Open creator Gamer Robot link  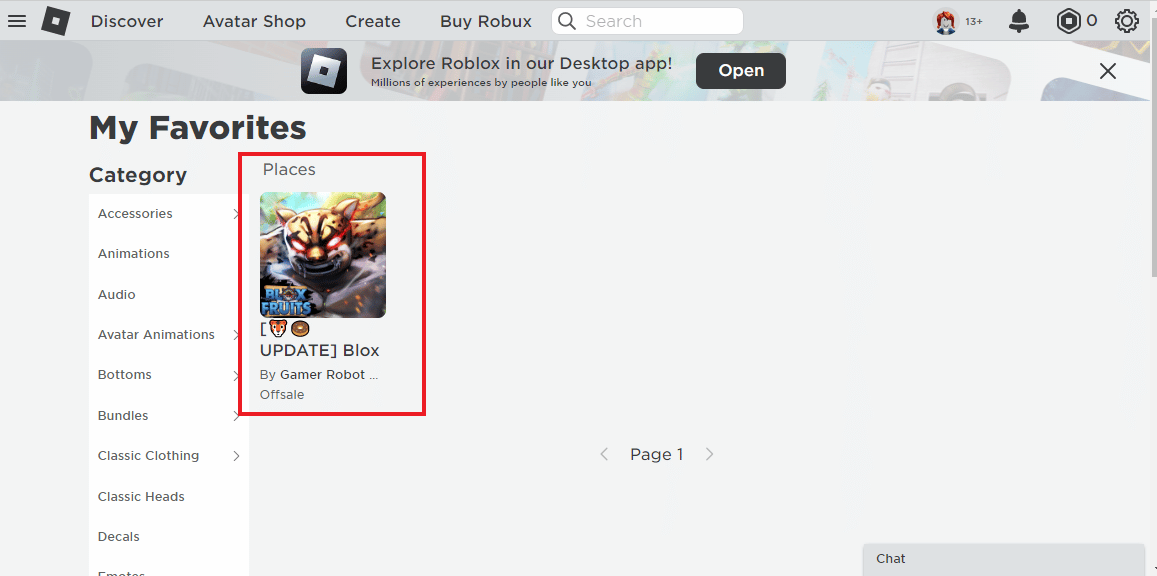tap(328, 375)
